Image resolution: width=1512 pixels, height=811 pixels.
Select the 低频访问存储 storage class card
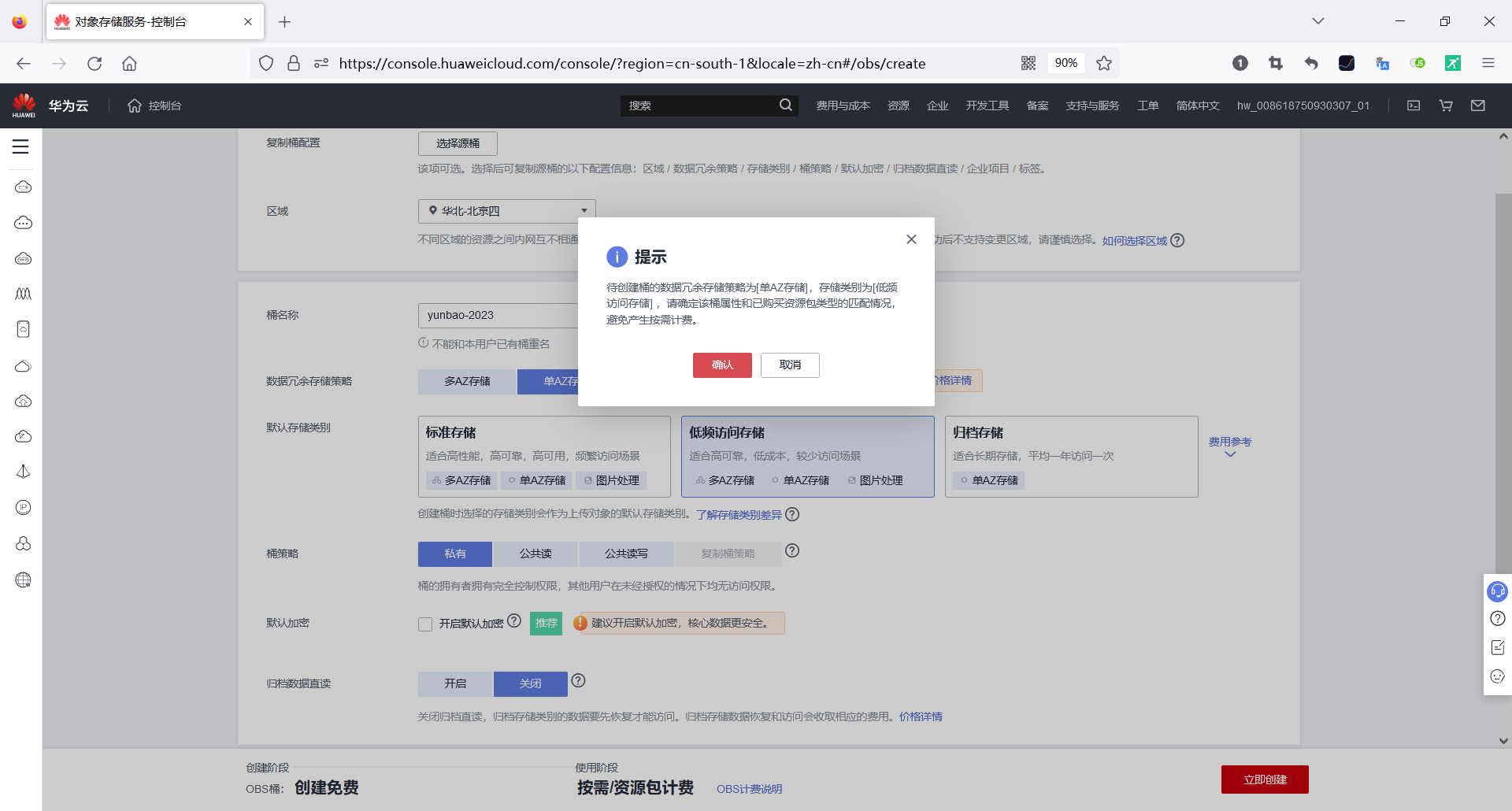807,457
